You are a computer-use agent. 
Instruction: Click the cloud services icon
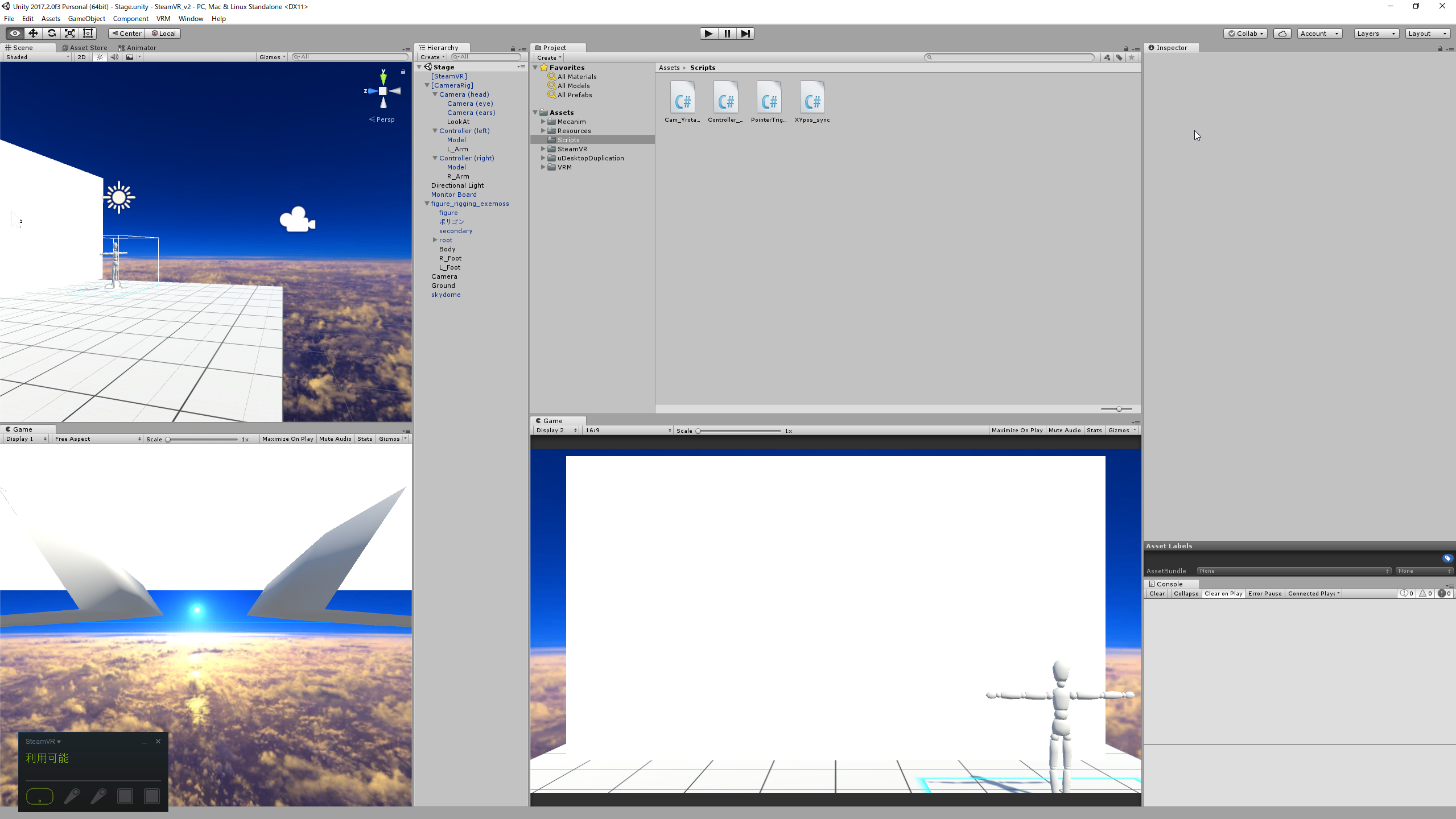pyautogui.click(x=1282, y=34)
